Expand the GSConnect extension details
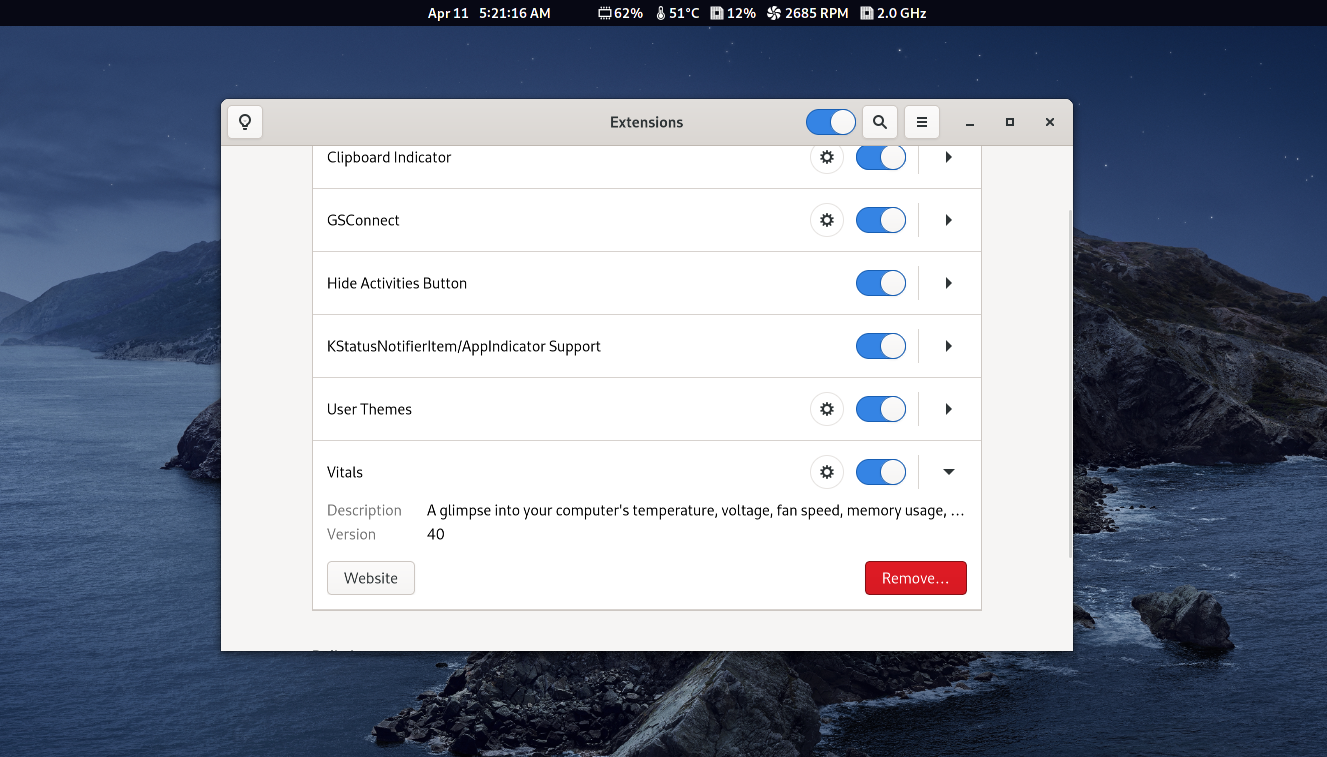 pyautogui.click(x=947, y=220)
